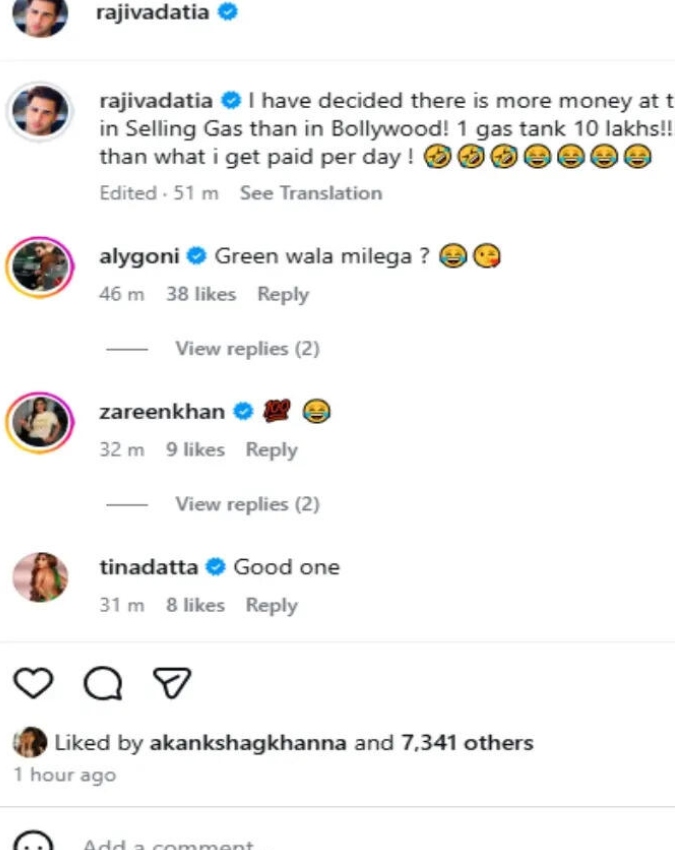Open zareenkhan's profile avatar

pos(40,421)
